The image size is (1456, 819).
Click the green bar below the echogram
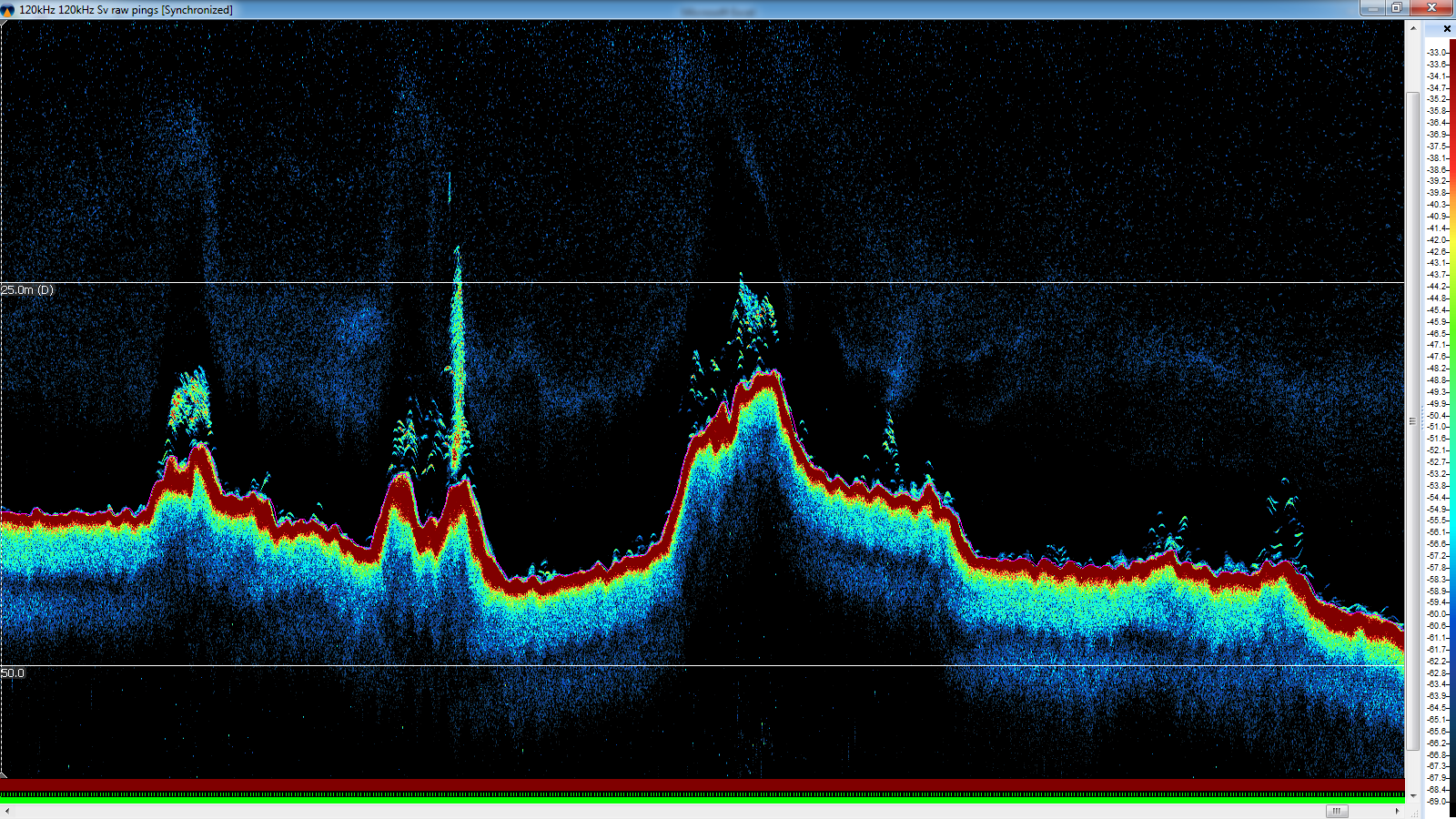click(701, 800)
